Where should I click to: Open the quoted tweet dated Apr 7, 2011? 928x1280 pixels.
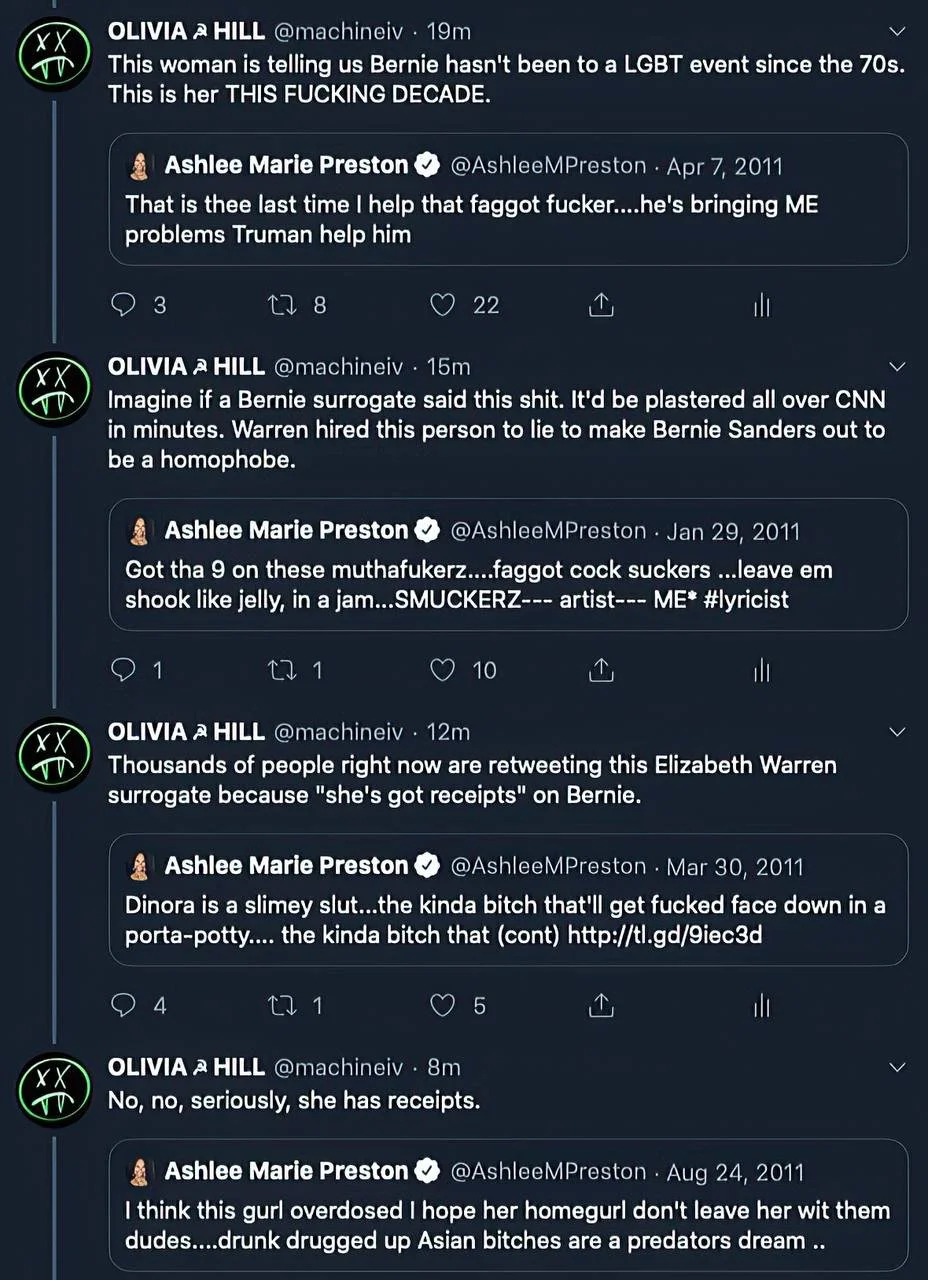(508, 199)
